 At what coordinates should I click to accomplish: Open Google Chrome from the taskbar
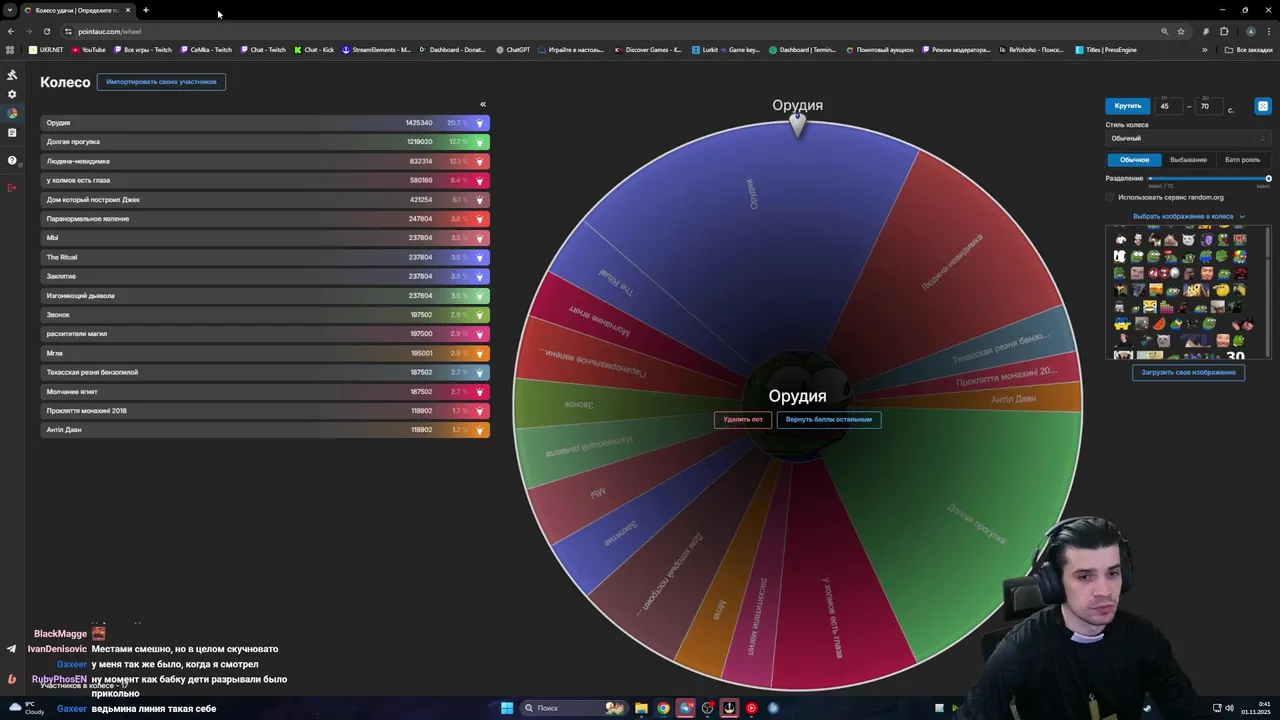[x=663, y=708]
